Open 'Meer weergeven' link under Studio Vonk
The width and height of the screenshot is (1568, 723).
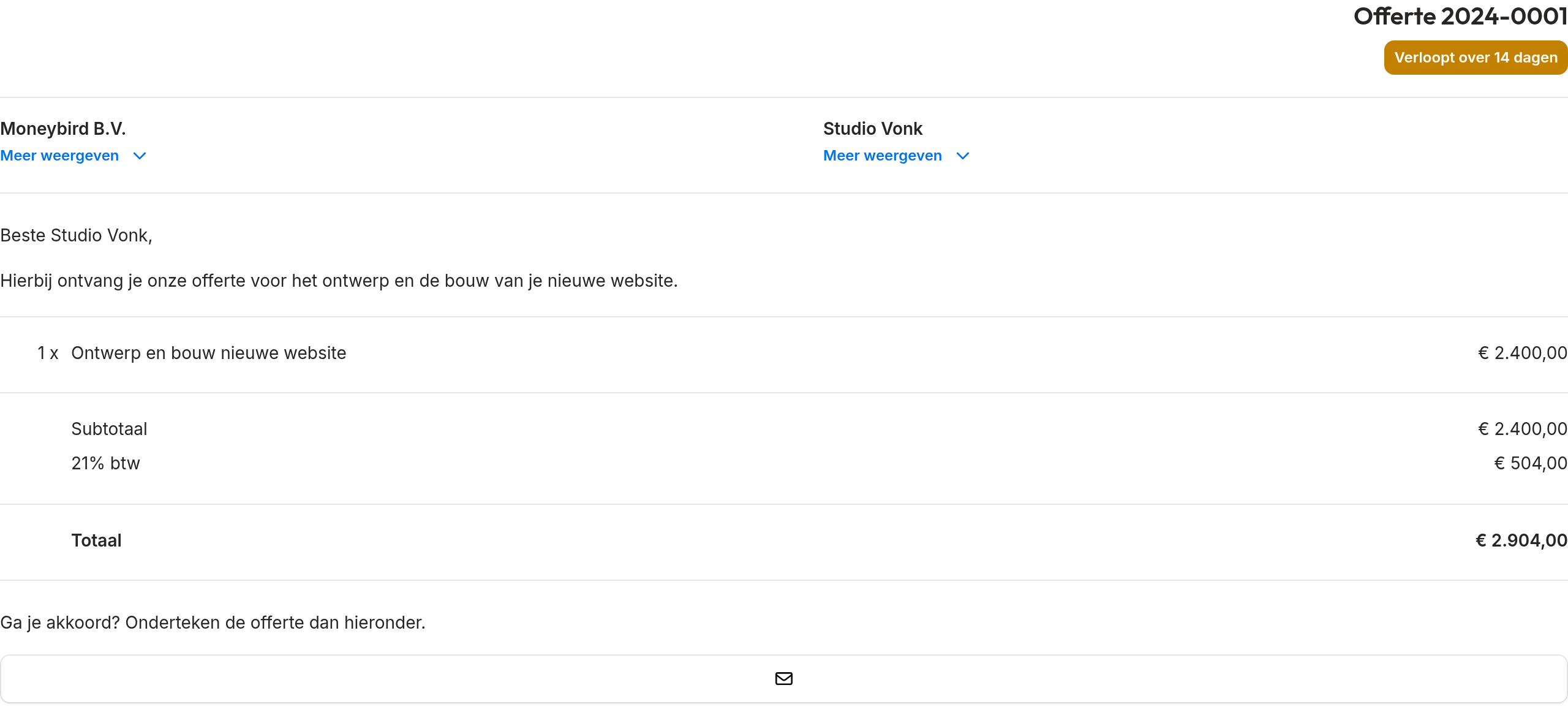pos(882,156)
